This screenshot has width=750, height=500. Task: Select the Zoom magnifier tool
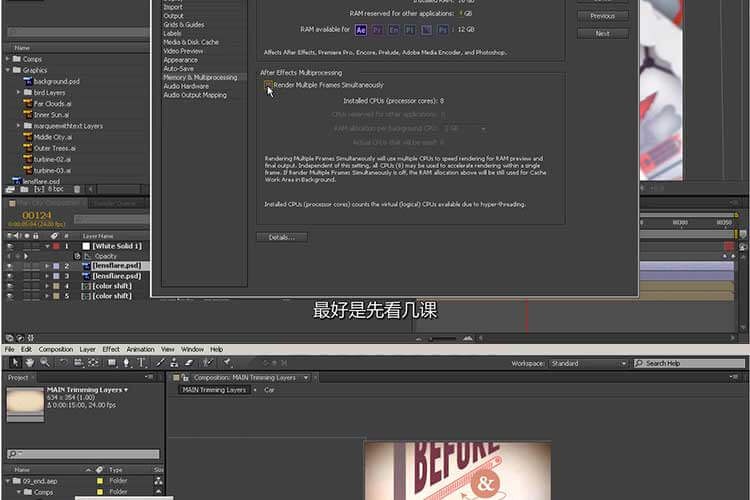click(x=44, y=363)
